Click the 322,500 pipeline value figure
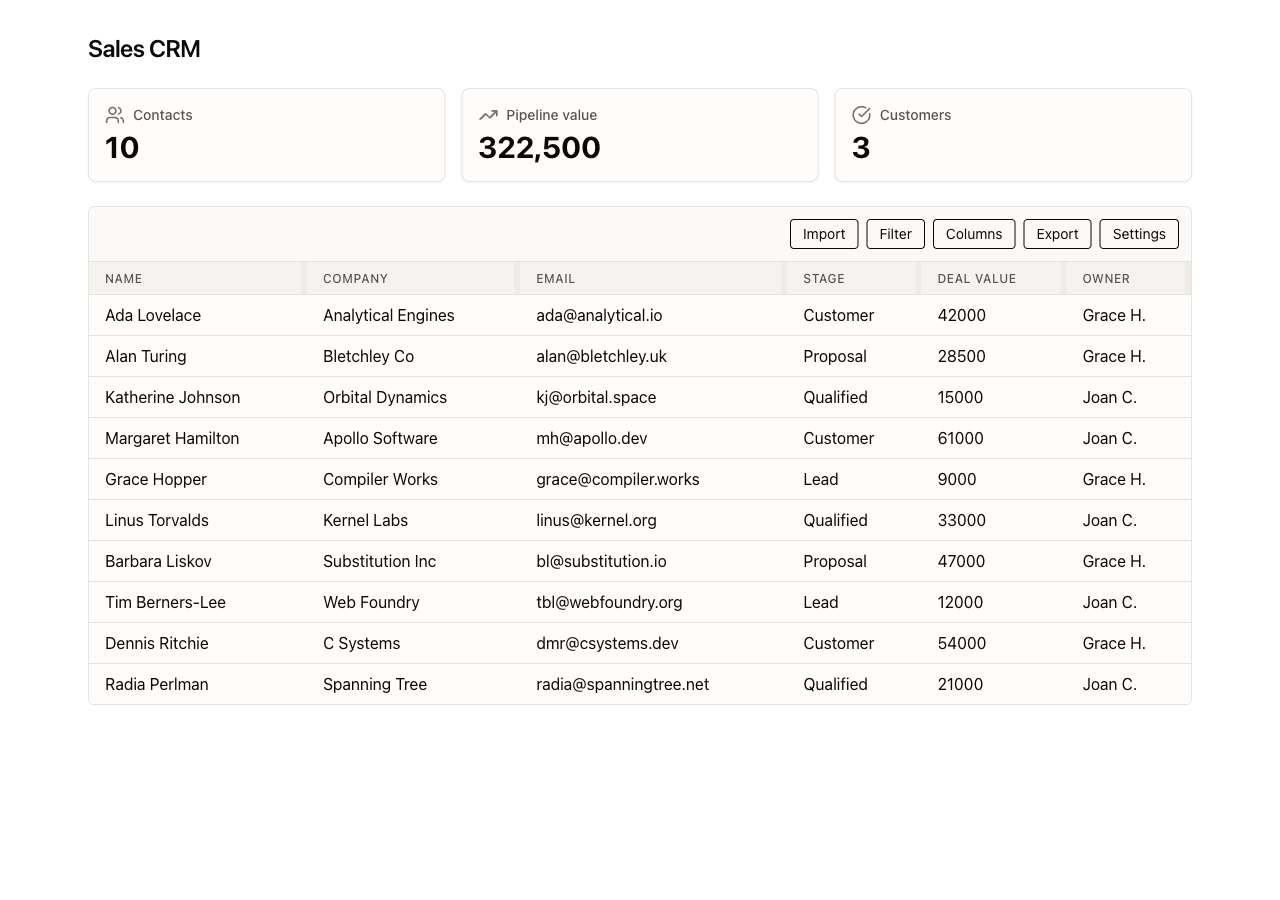Image resolution: width=1280 pixels, height=900 pixels. click(x=539, y=148)
